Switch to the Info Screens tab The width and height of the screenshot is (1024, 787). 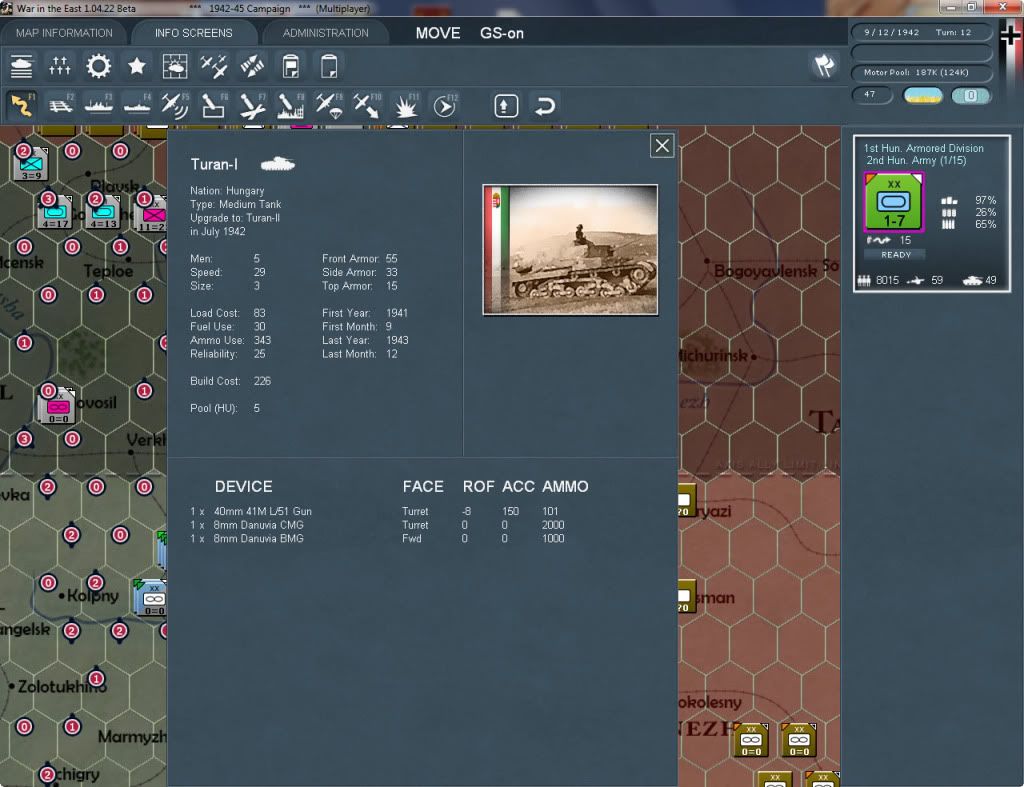coord(193,33)
